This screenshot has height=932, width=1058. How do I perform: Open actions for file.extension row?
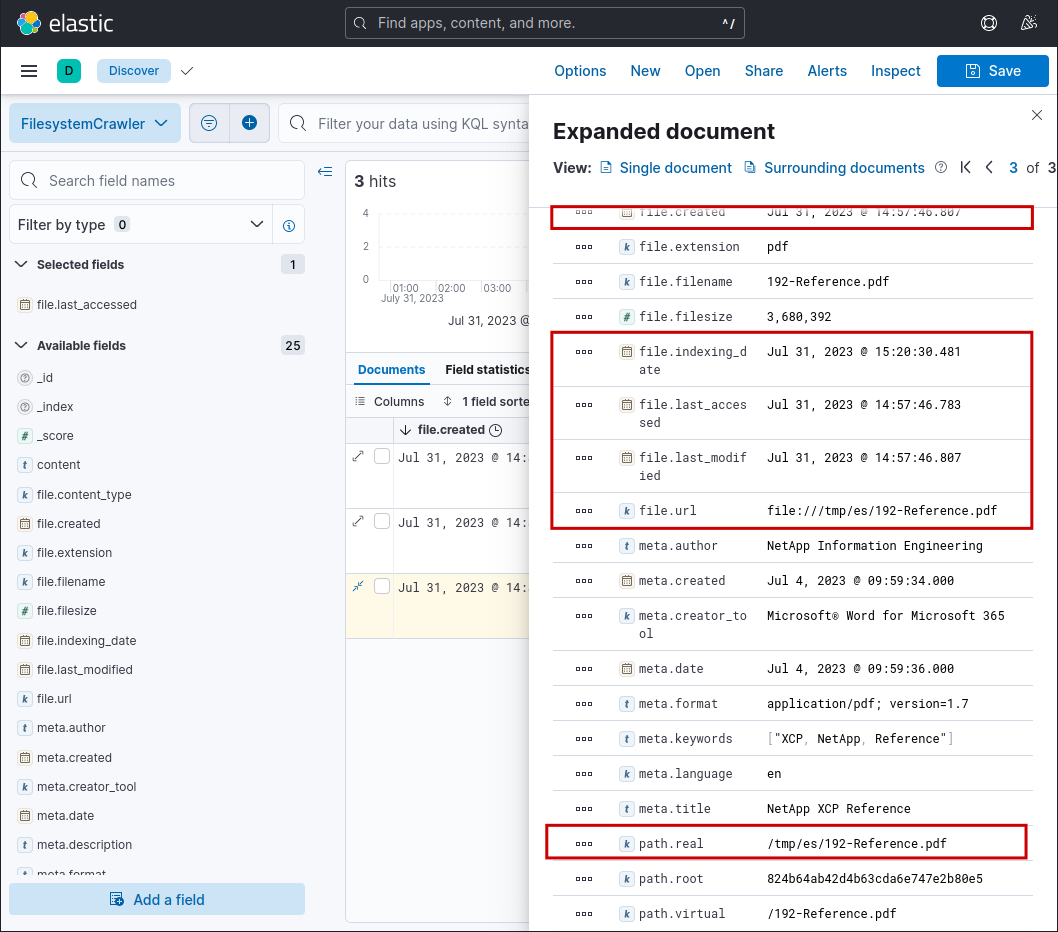[x=584, y=247]
